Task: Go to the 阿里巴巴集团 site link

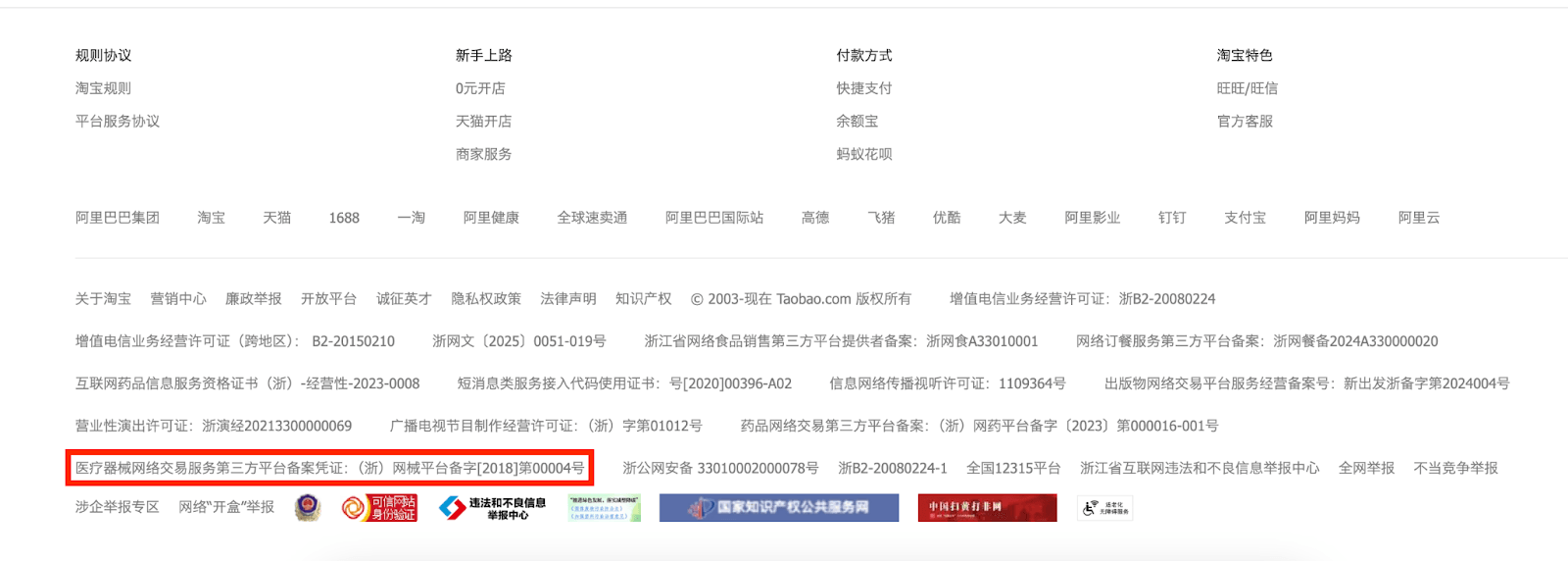Action: (118, 218)
